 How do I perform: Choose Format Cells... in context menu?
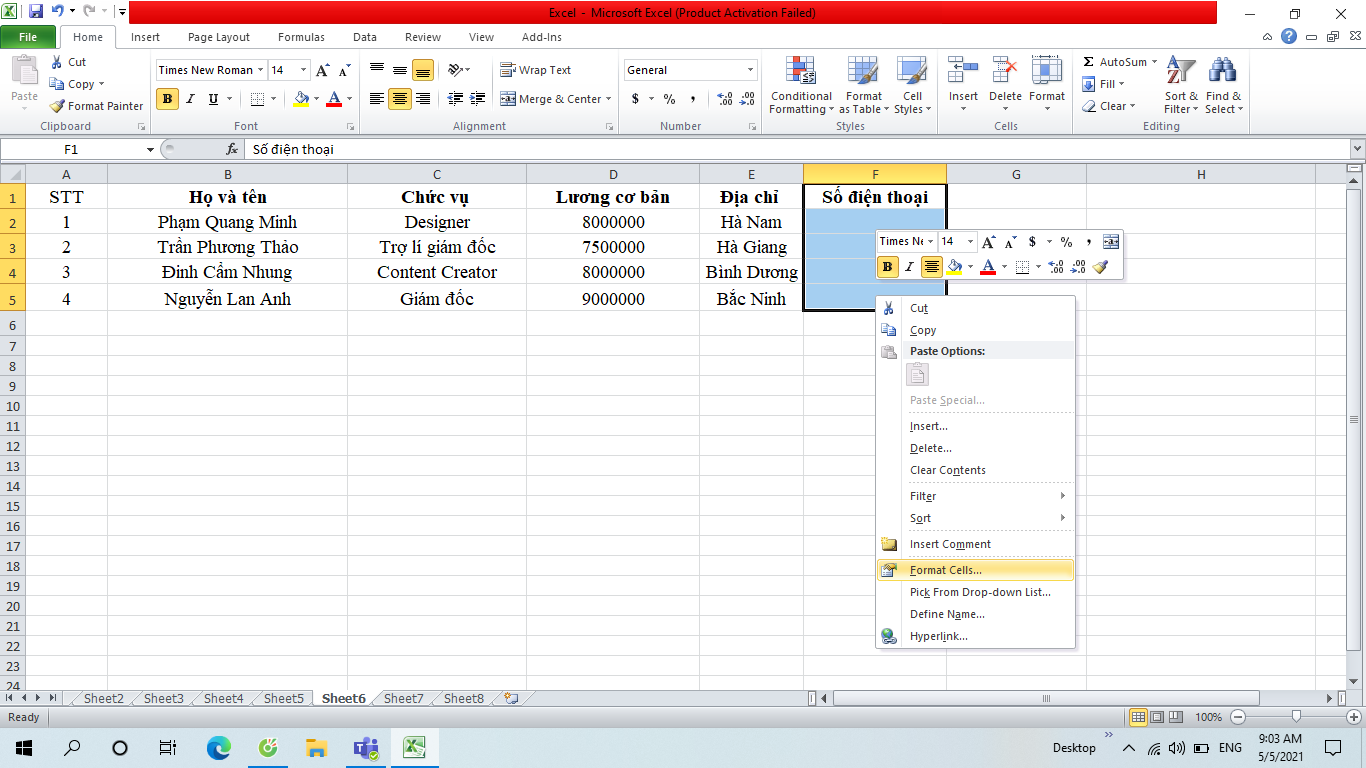[x=975, y=570]
